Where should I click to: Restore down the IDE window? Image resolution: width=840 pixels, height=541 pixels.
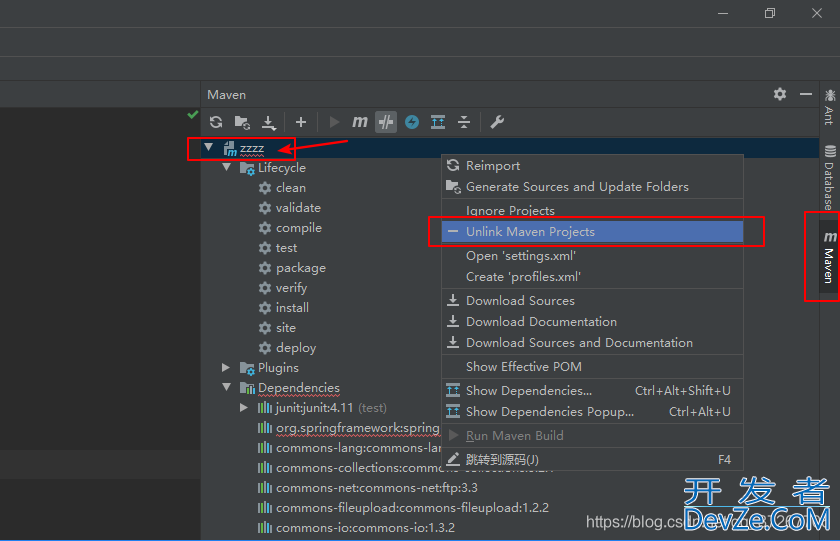coord(770,13)
